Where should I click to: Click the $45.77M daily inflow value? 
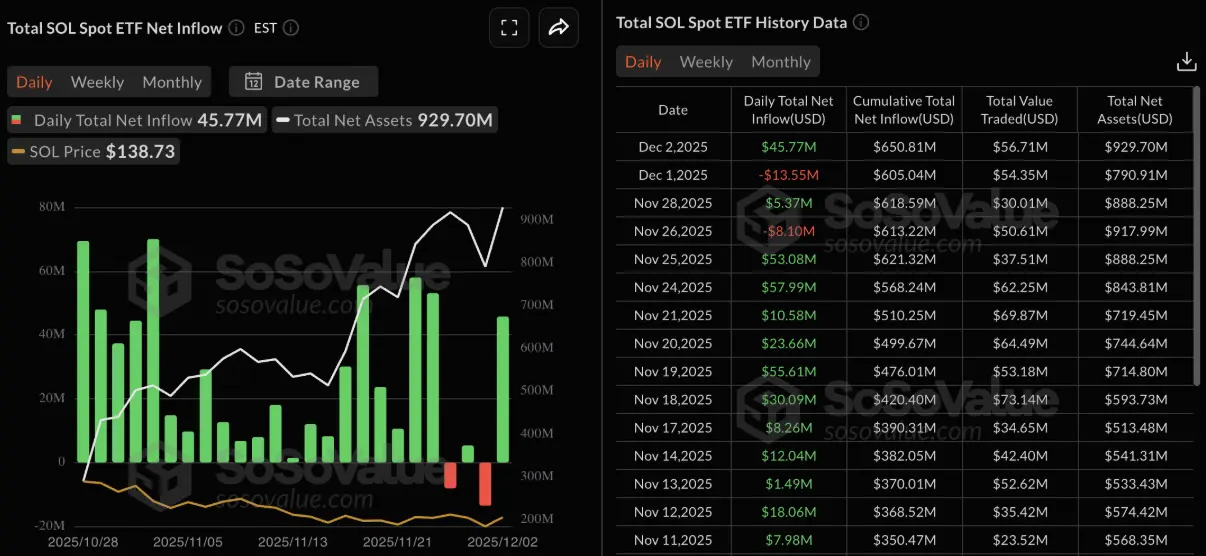[789, 147]
